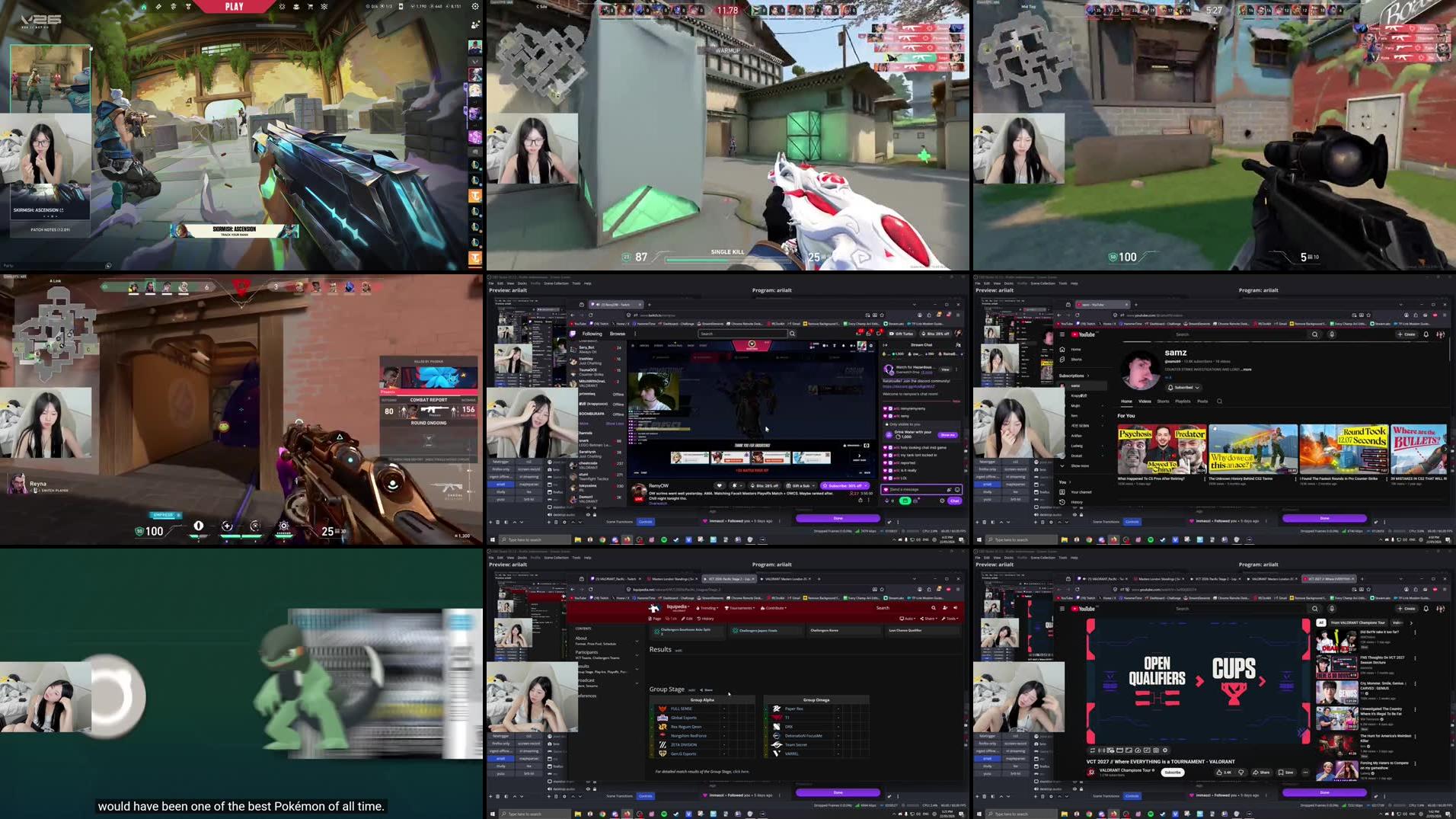Open Subscribed dropdown on samz channel
Image resolution: width=1456 pixels, height=819 pixels.
1183,387
